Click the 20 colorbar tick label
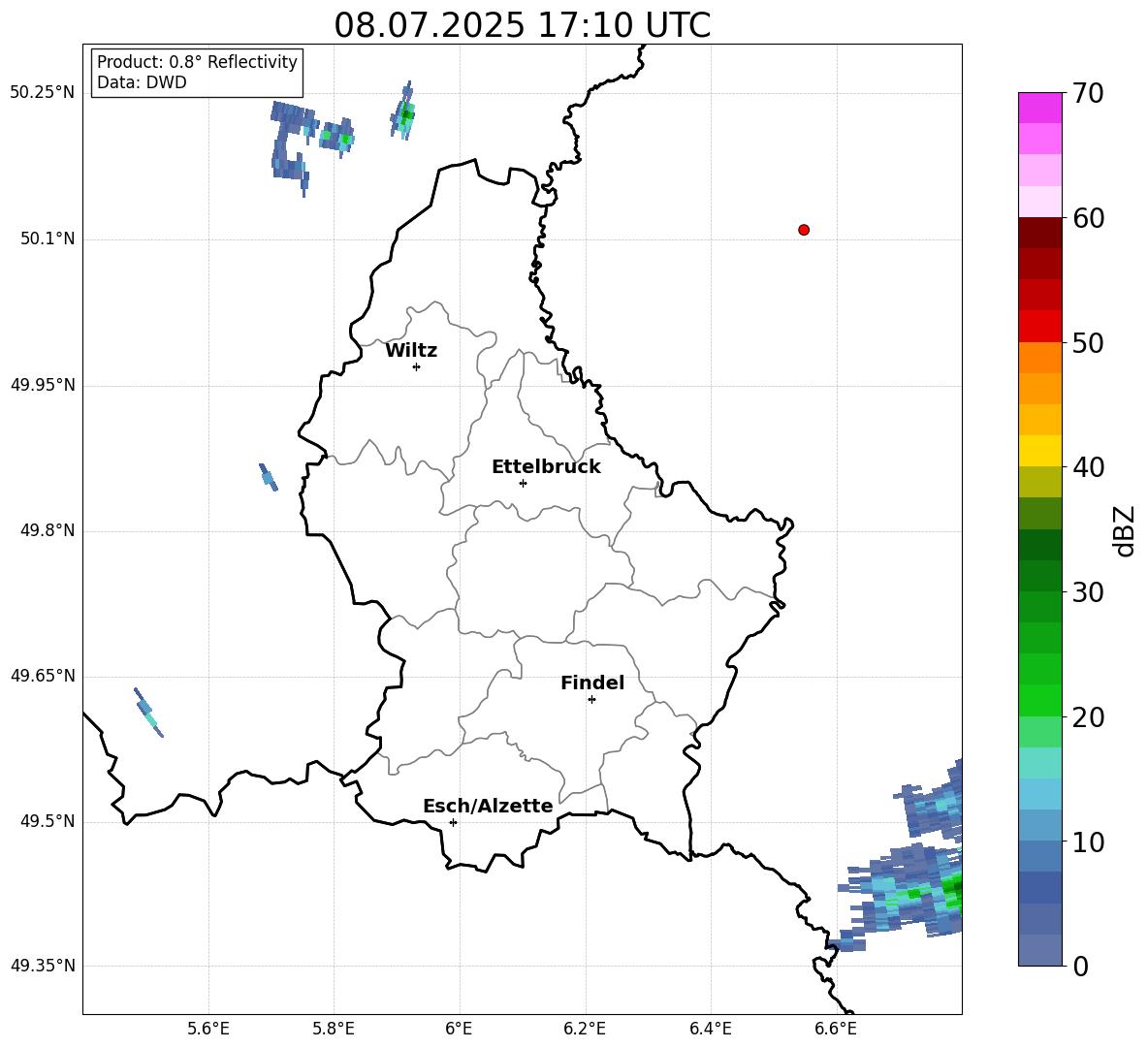The height and width of the screenshot is (1048, 1148). point(1088,717)
